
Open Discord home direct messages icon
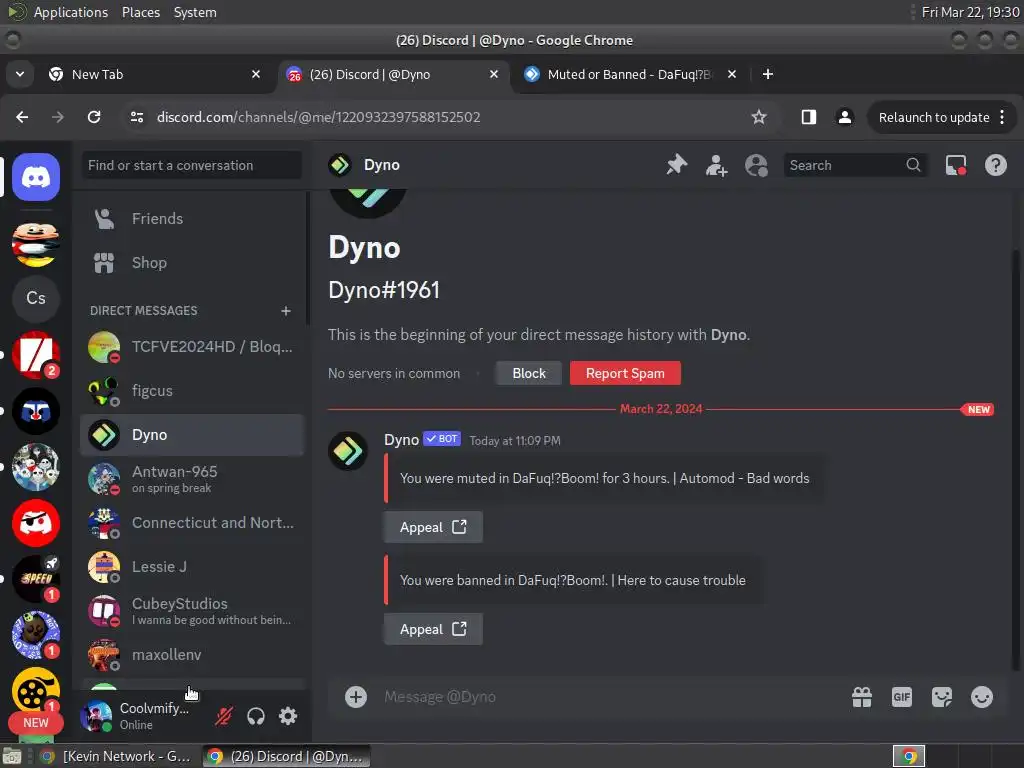pos(36,177)
